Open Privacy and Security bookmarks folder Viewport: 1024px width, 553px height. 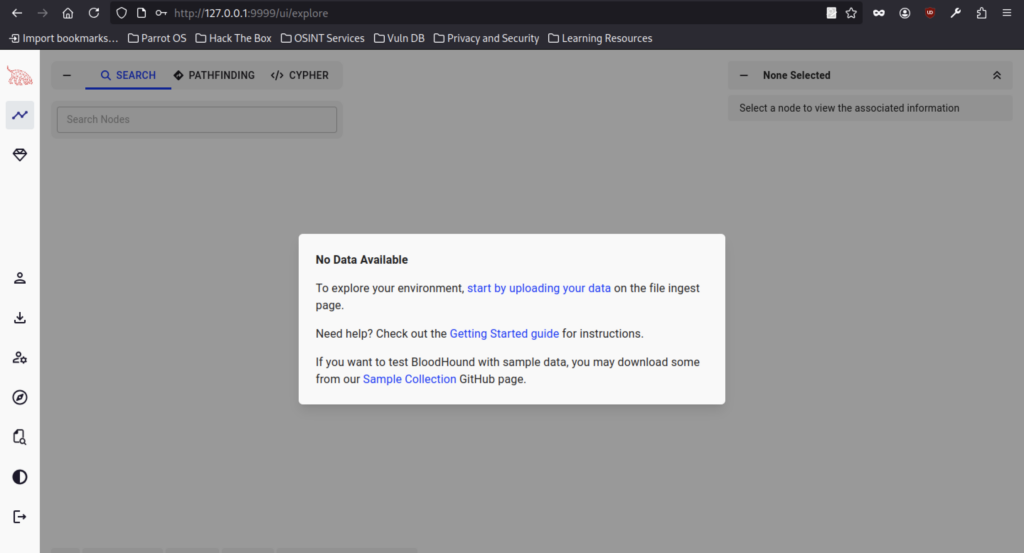click(487, 39)
